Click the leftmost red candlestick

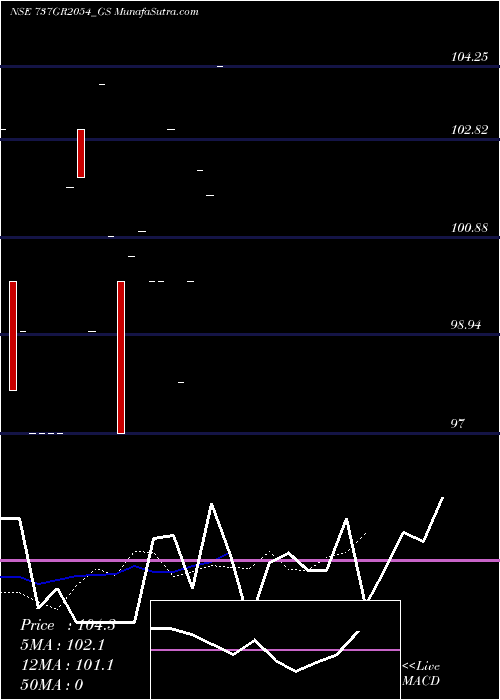click(13, 336)
